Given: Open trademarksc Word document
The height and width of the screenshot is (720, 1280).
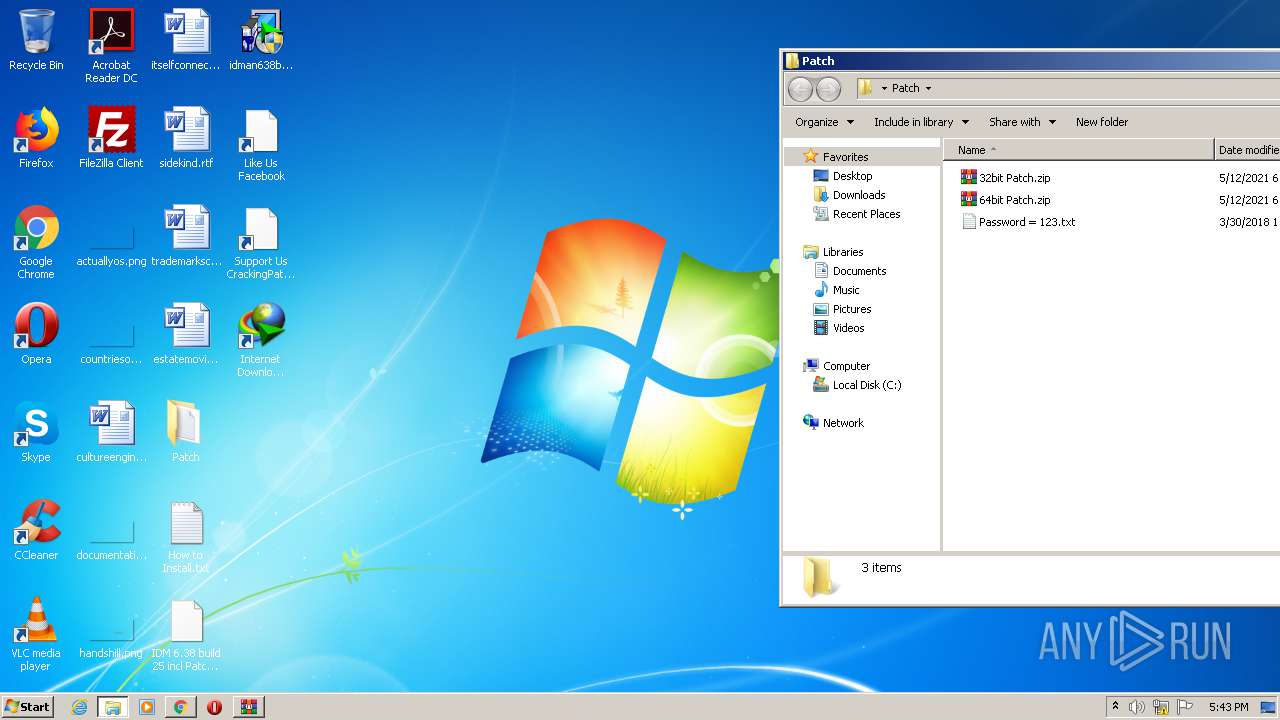Looking at the screenshot, I should pos(186,236).
